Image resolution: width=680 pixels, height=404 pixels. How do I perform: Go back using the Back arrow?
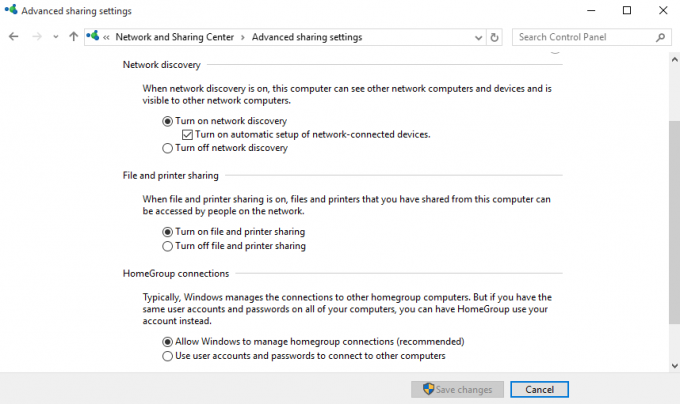pyautogui.click(x=13, y=37)
